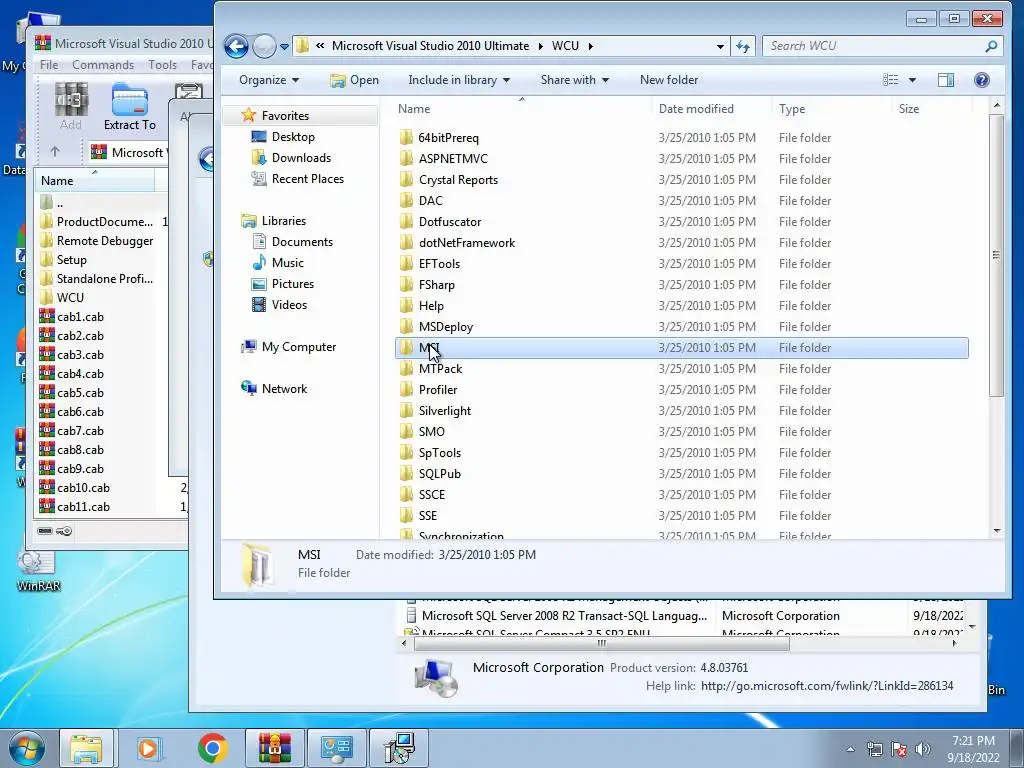1024x768 pixels.
Task: Open Downloads in the navigation pane
Action: [301, 157]
